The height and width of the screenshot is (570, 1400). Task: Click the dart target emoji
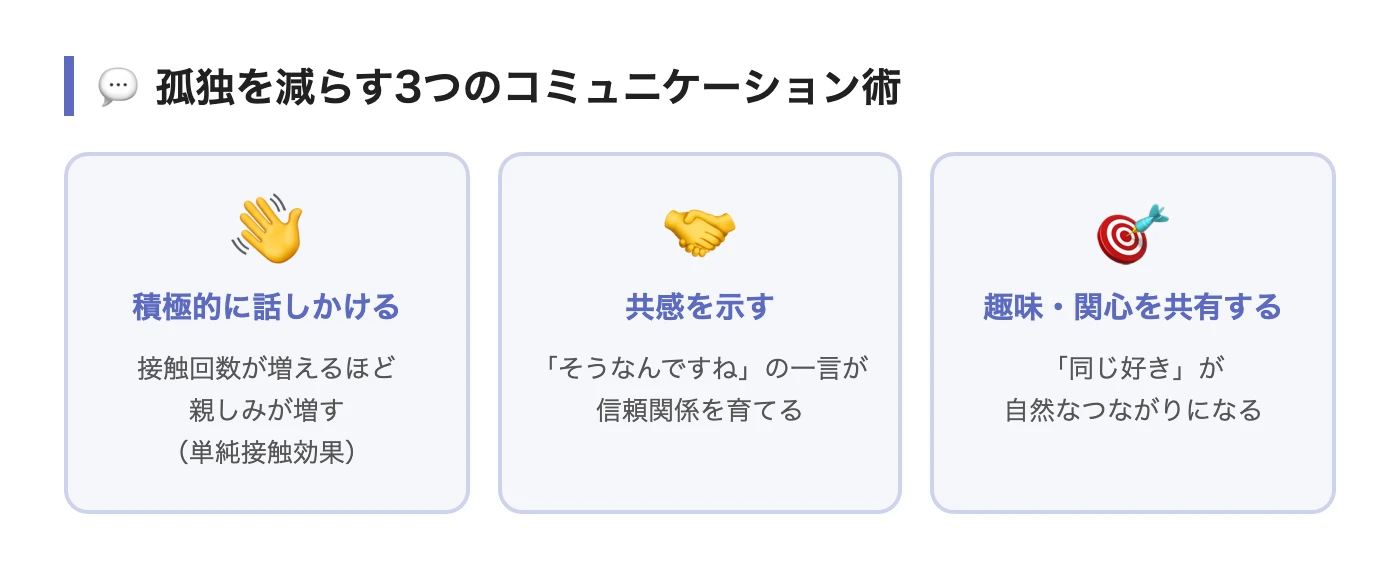[x=1132, y=233]
